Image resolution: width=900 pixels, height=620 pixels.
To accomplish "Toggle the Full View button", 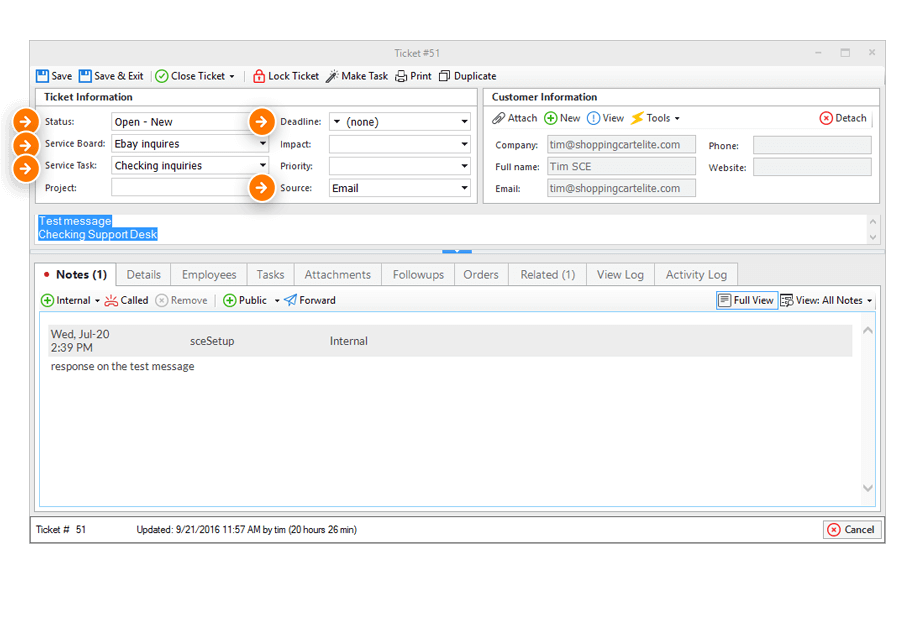I will click(x=747, y=300).
